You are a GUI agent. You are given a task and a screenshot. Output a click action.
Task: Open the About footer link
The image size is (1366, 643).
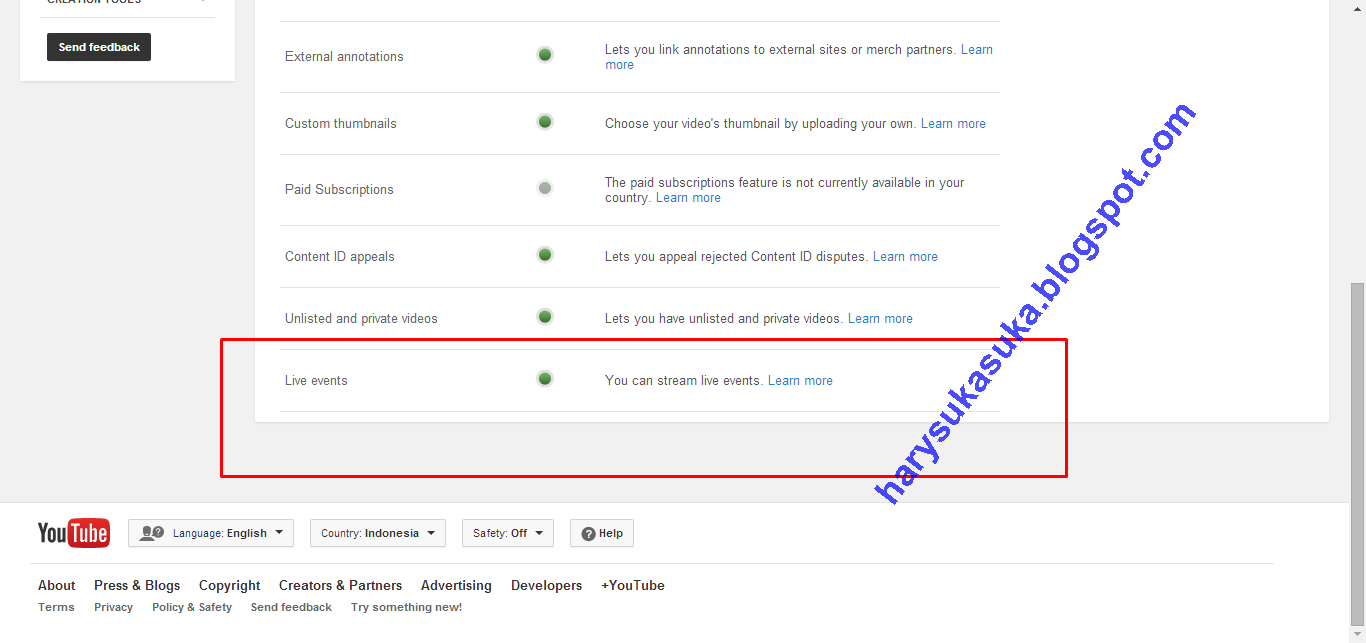[x=56, y=585]
